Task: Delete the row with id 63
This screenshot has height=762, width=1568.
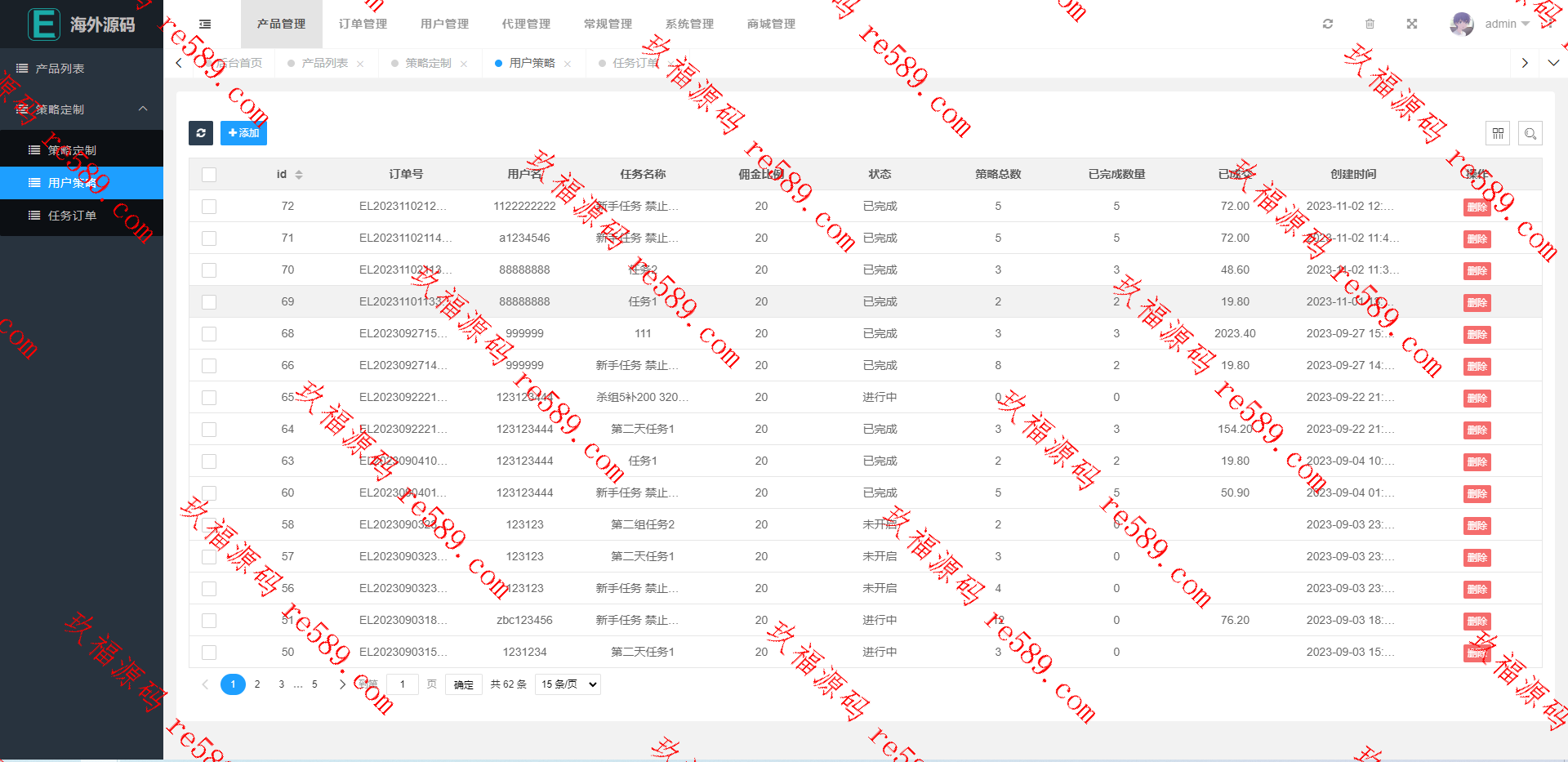Action: tap(1477, 462)
